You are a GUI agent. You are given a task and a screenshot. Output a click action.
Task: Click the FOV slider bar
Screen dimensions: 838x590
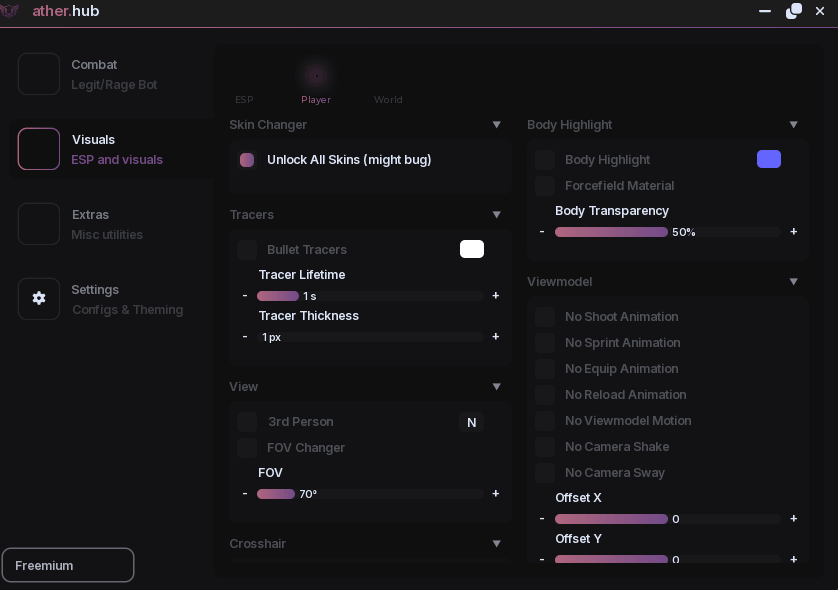tap(370, 494)
